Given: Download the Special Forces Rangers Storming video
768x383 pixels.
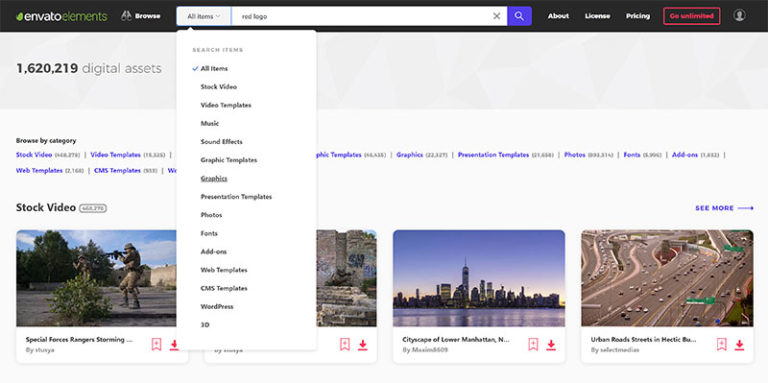Looking at the screenshot, I should coord(174,345).
